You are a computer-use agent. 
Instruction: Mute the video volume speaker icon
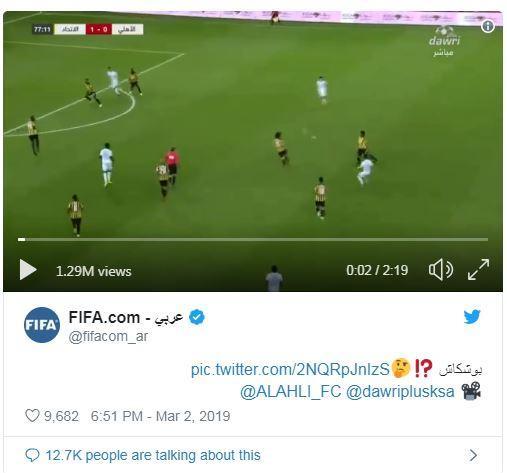[x=441, y=270]
